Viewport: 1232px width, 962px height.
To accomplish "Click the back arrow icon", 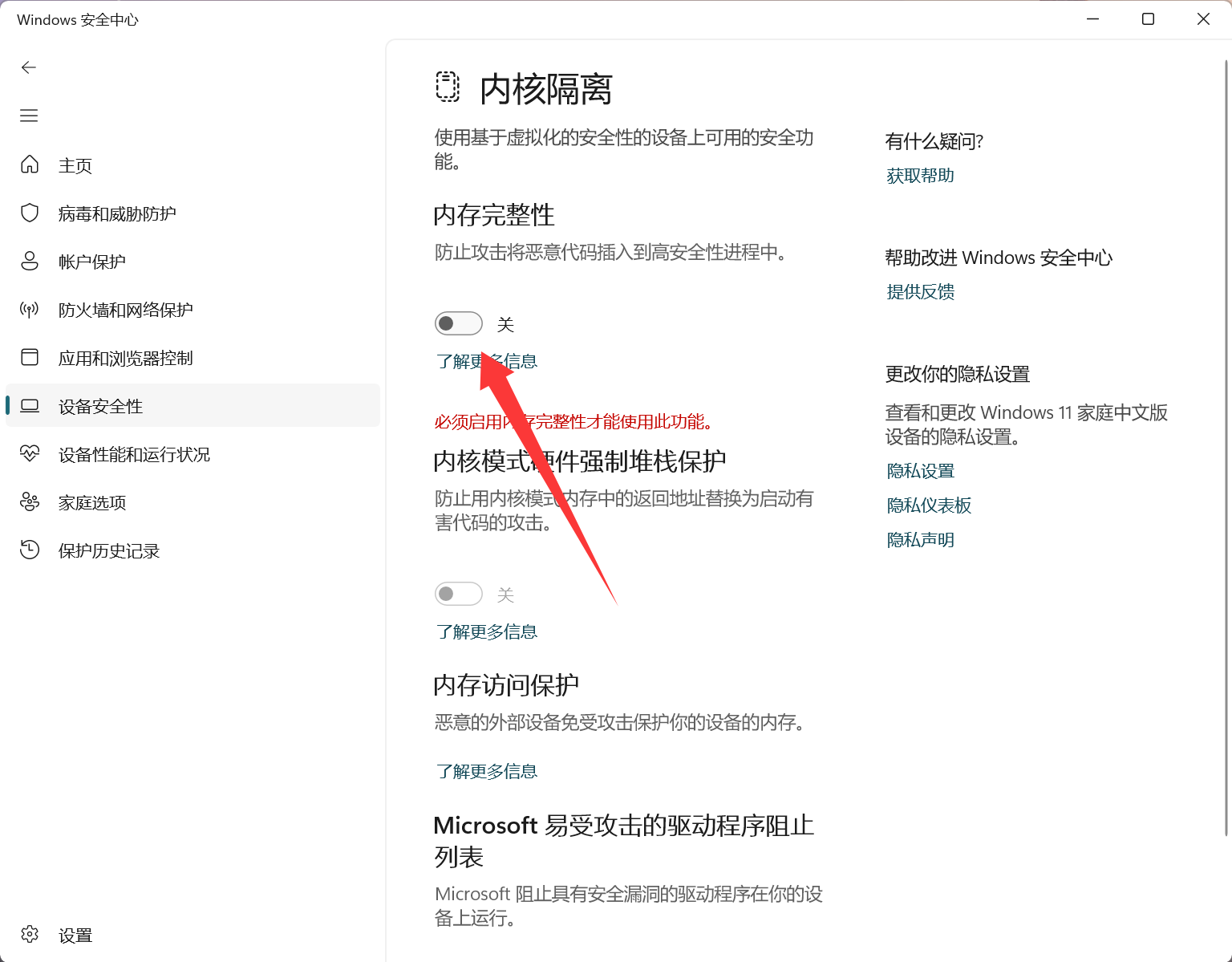I will [x=29, y=67].
